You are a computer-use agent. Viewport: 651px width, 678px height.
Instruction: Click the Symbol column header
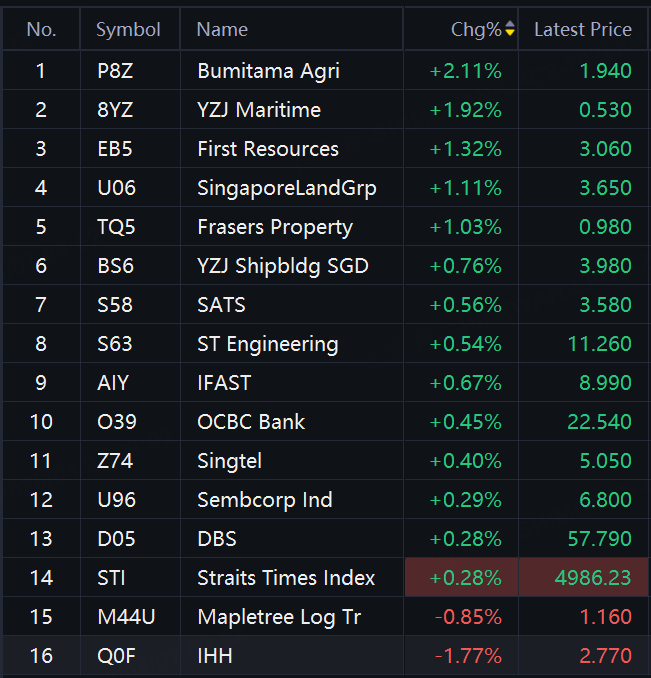tap(128, 30)
